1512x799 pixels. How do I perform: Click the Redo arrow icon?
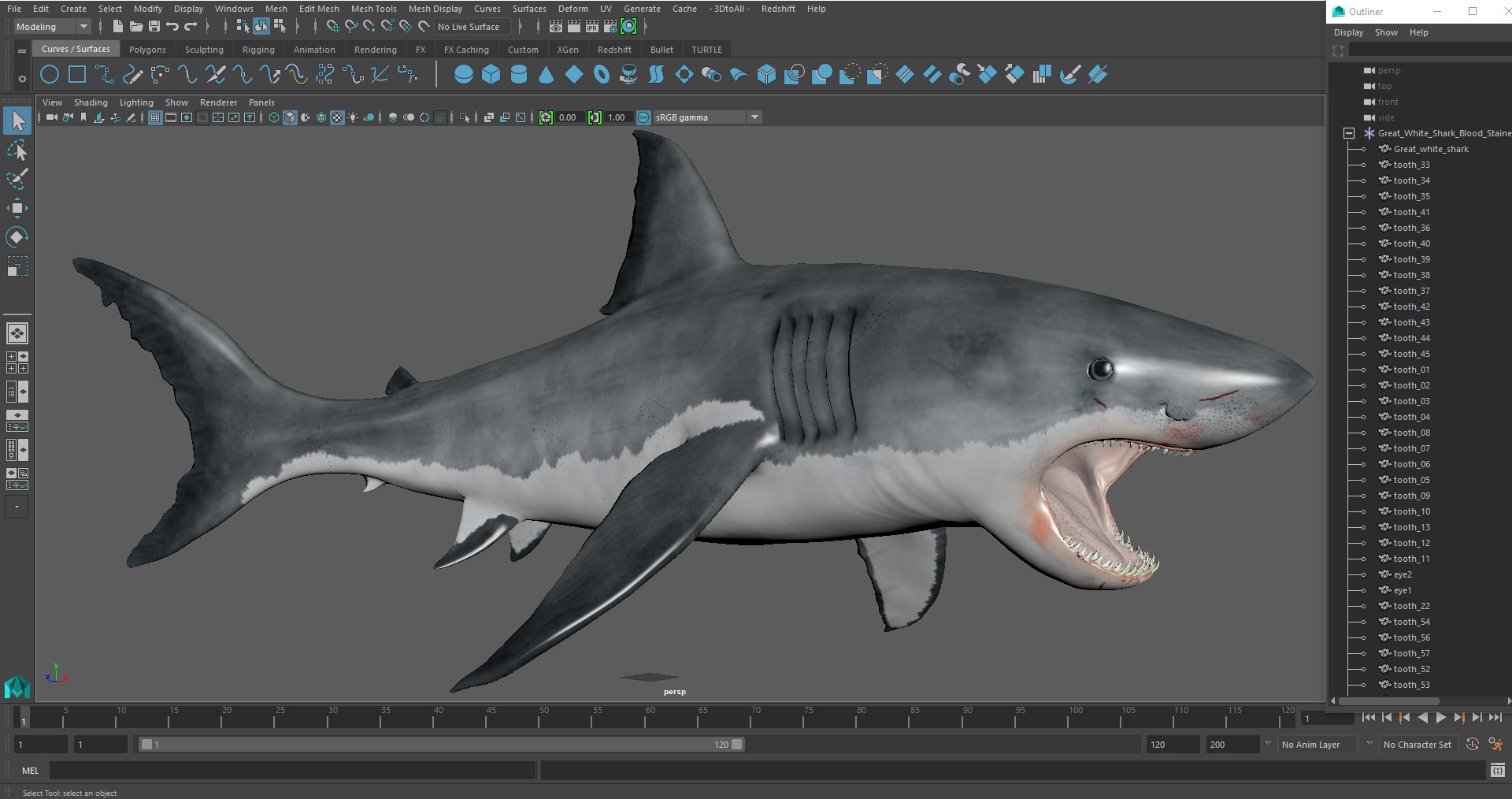191,27
